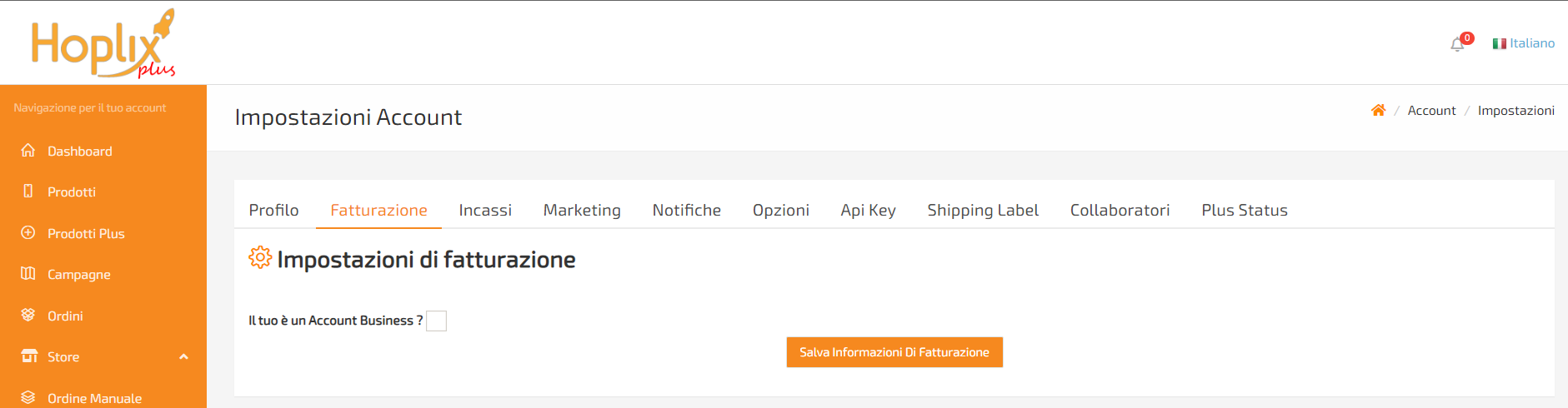
Task: Click the Ordine Manuale layers icon
Action: point(28,397)
